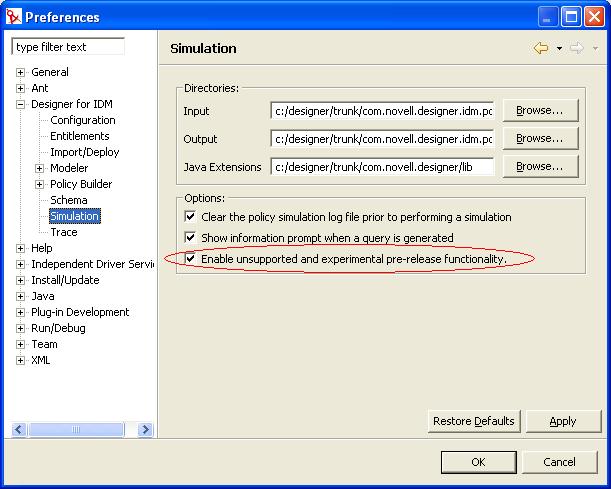Image resolution: width=611 pixels, height=489 pixels.
Task: Expand the Help tree node
Action: click(20, 248)
